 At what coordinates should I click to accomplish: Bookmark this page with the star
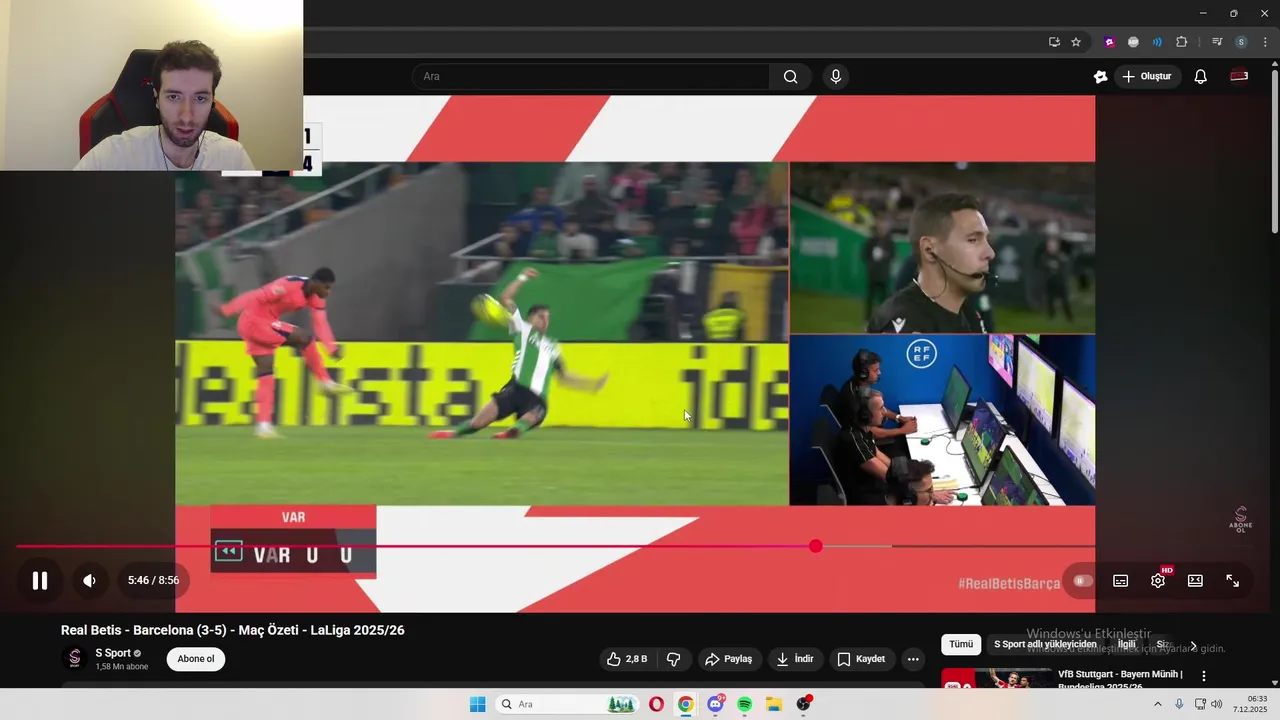coord(1076,42)
